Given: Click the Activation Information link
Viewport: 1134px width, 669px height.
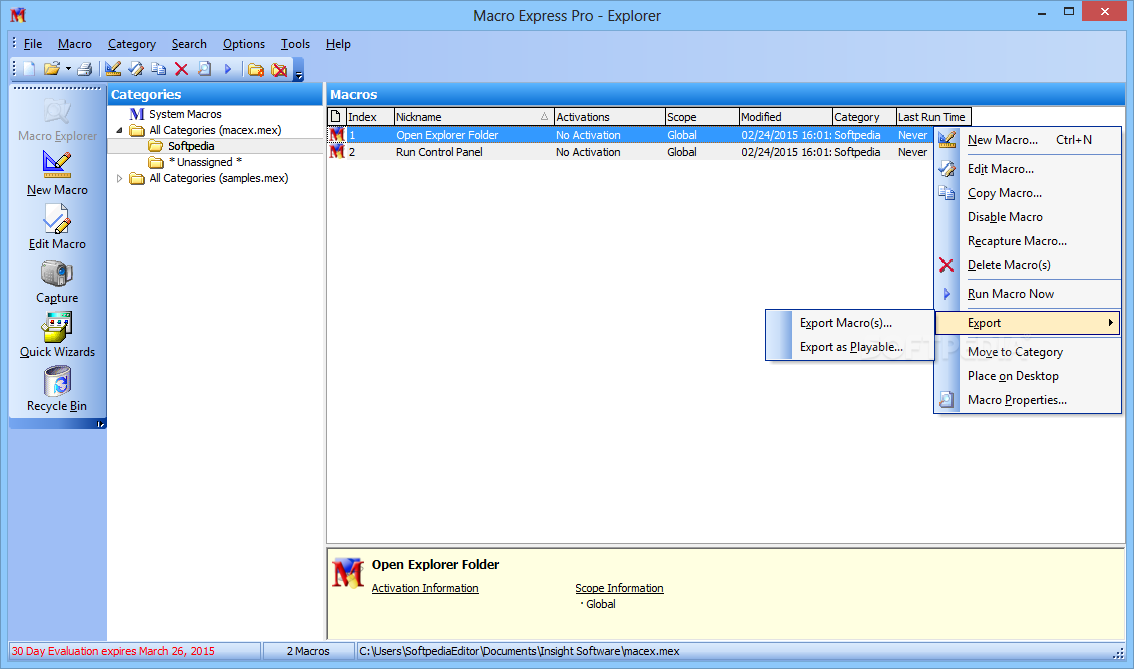Looking at the screenshot, I should click(x=425, y=588).
